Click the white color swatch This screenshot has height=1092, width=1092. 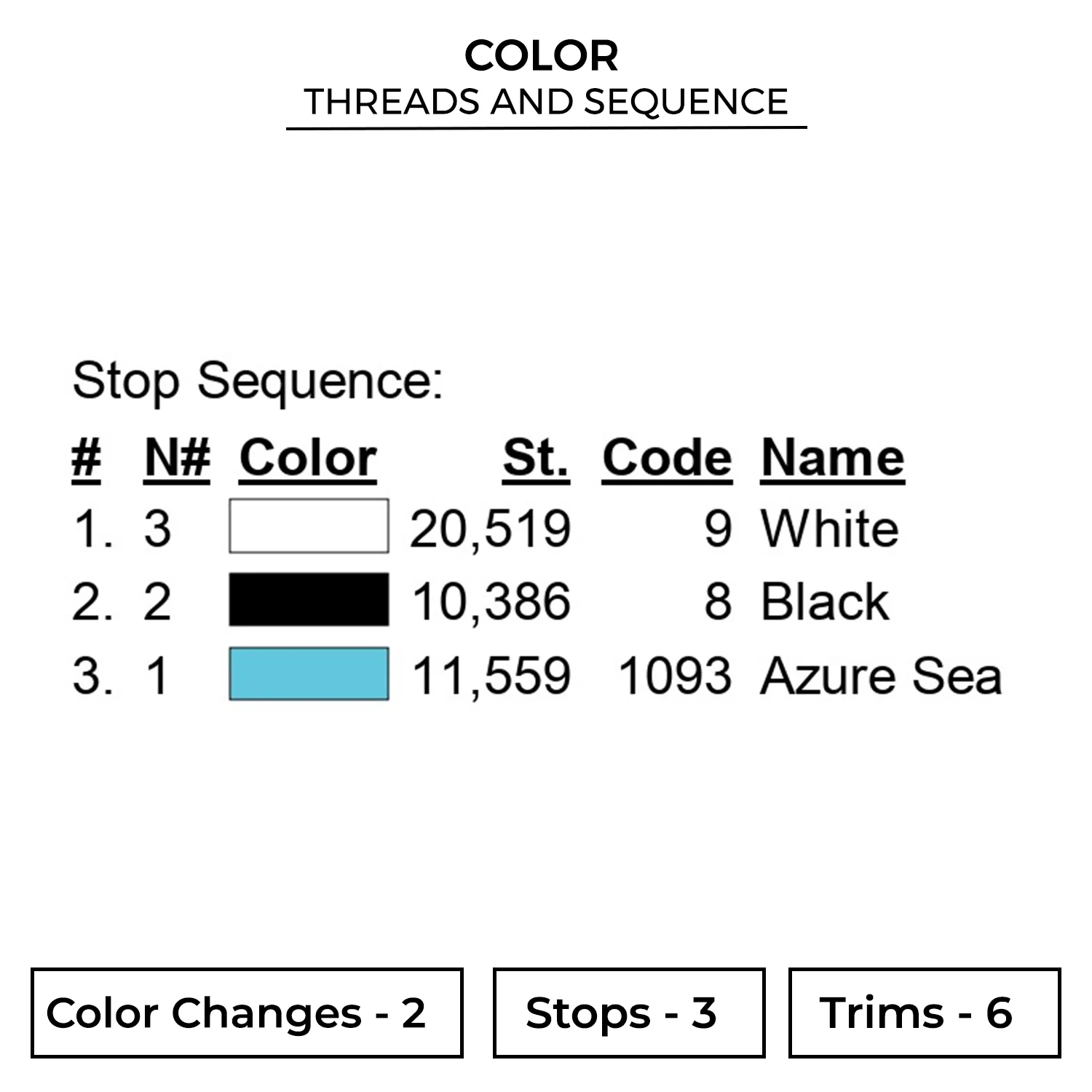point(309,526)
